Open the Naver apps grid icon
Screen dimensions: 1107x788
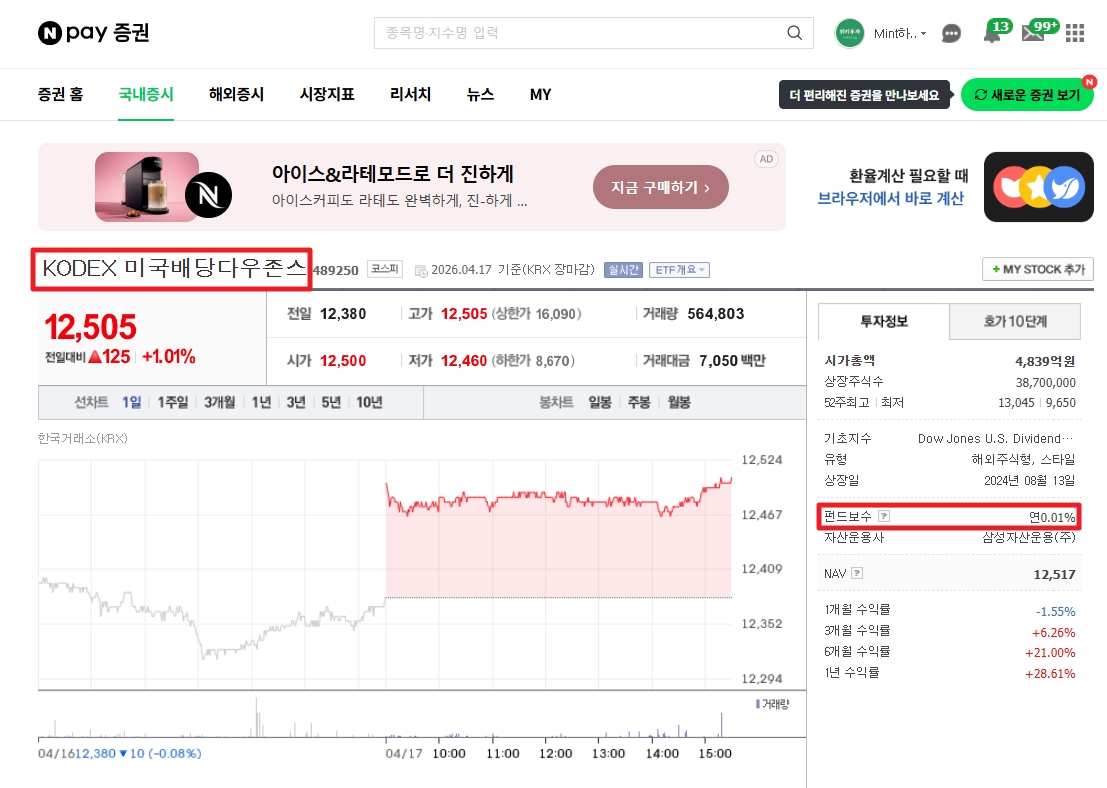coord(1075,33)
